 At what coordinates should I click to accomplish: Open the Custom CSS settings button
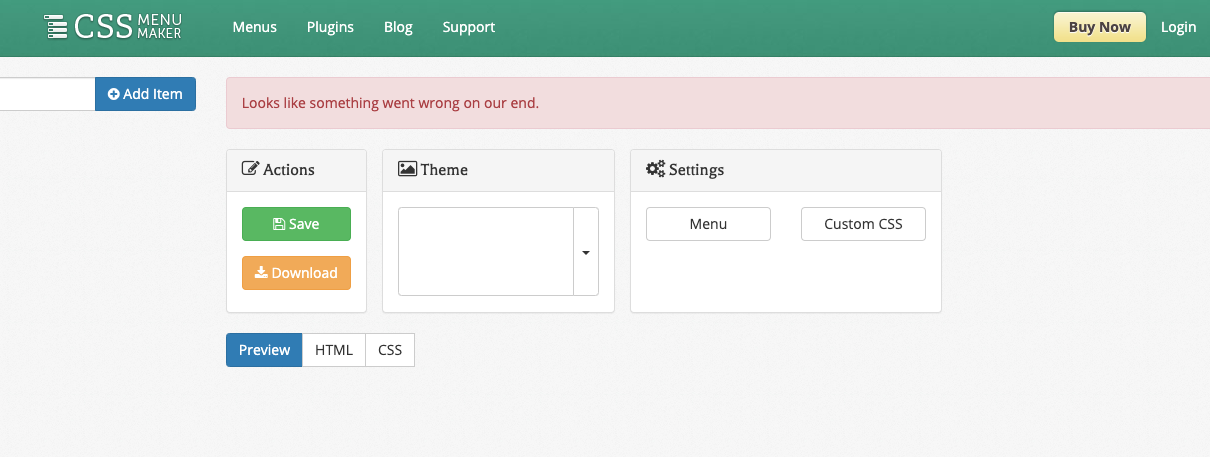pyautogui.click(x=863, y=224)
